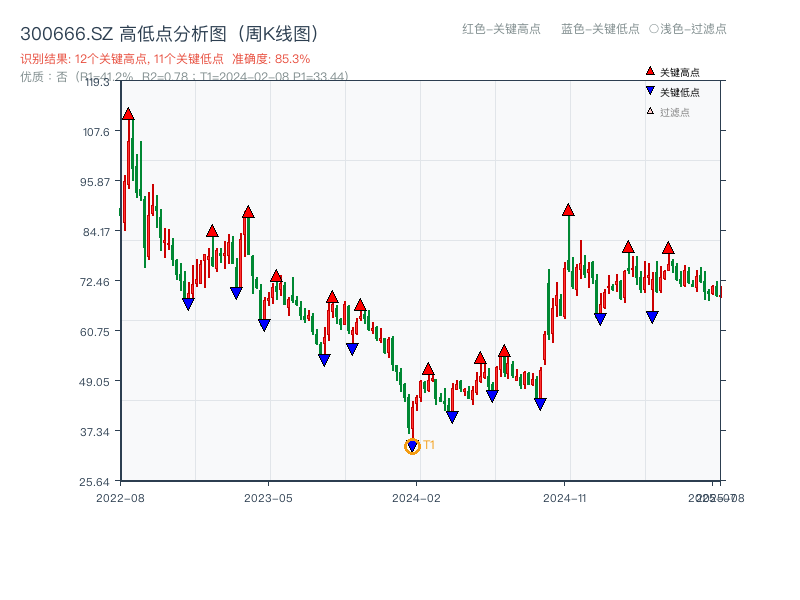Click the 95.87 y-axis label
The width and height of the screenshot is (800, 600).
coord(95,182)
